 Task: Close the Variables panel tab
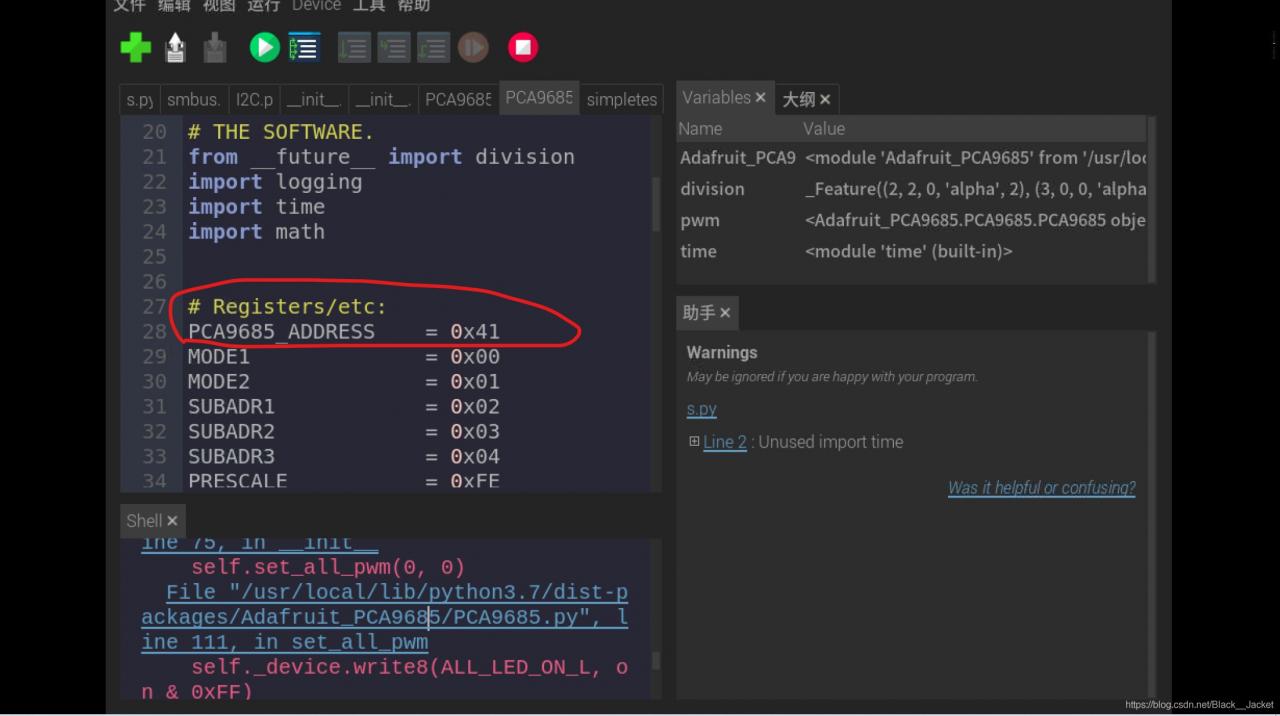tap(760, 98)
